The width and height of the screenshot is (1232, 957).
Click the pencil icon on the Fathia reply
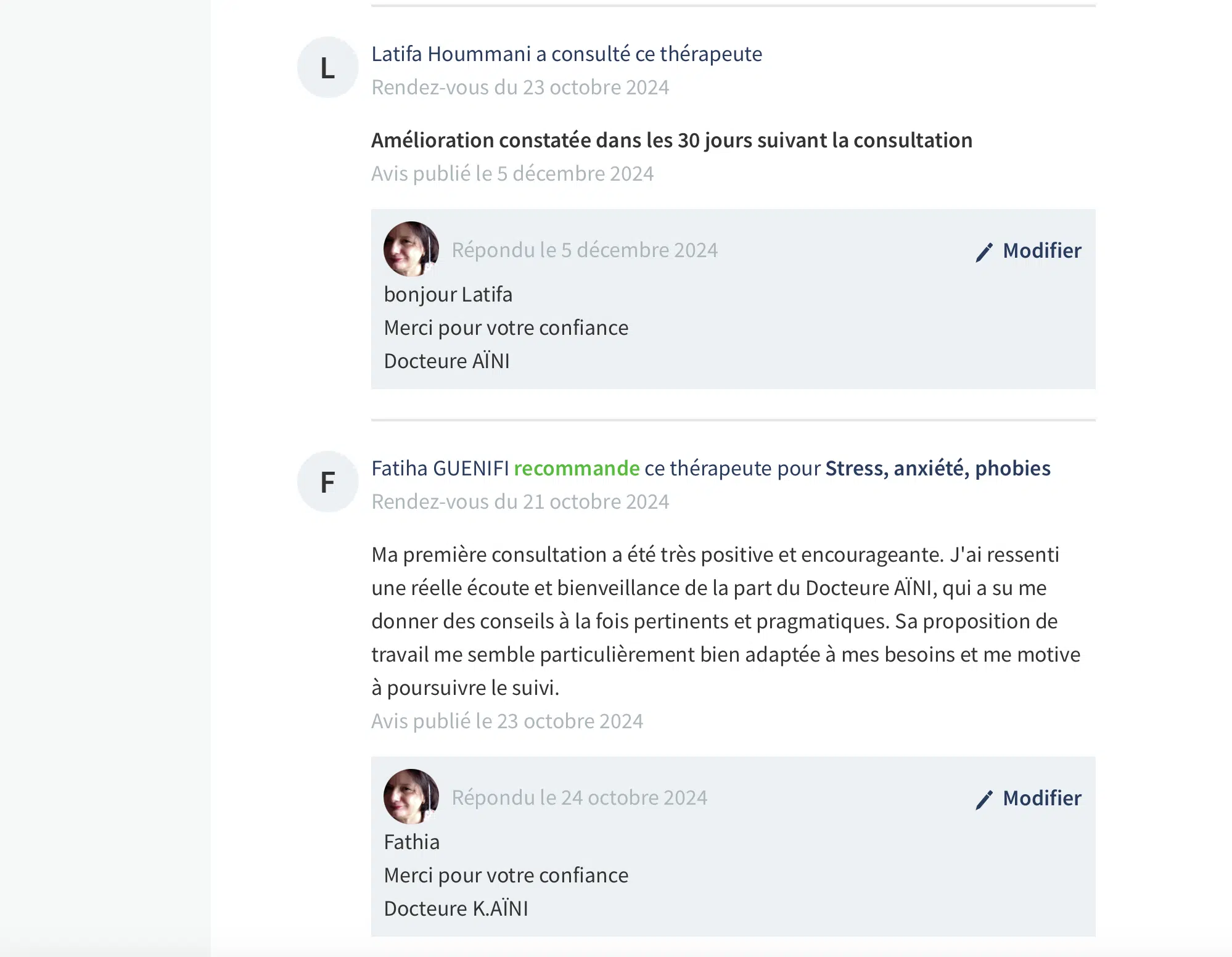tap(984, 799)
